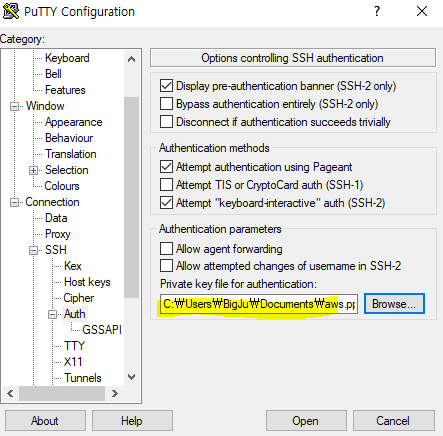Enable Allow attempted changes of username
The image size is (443, 436).
[166, 266]
